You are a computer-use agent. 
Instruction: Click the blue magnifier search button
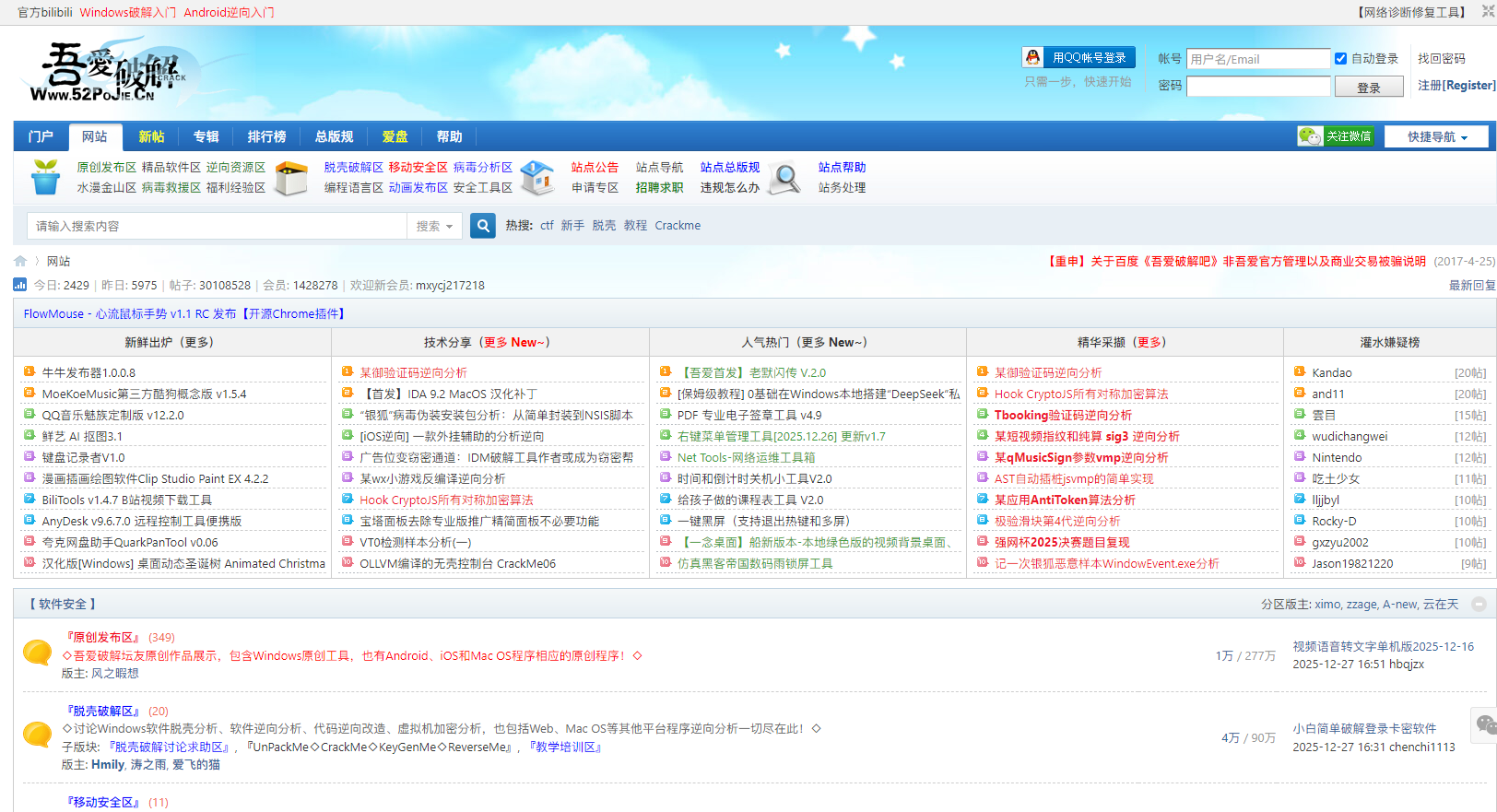[483, 226]
